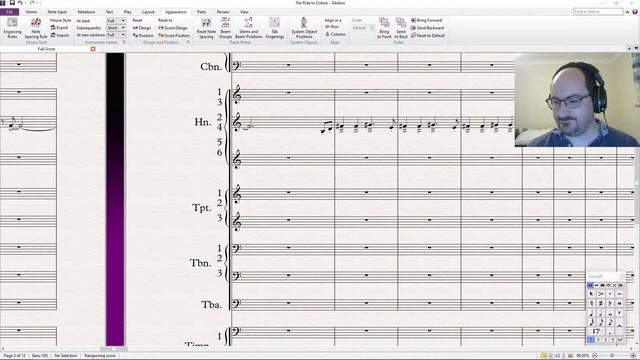Screen dimensions: 640x360
Task: Click Send Backward
Action: point(427,28)
